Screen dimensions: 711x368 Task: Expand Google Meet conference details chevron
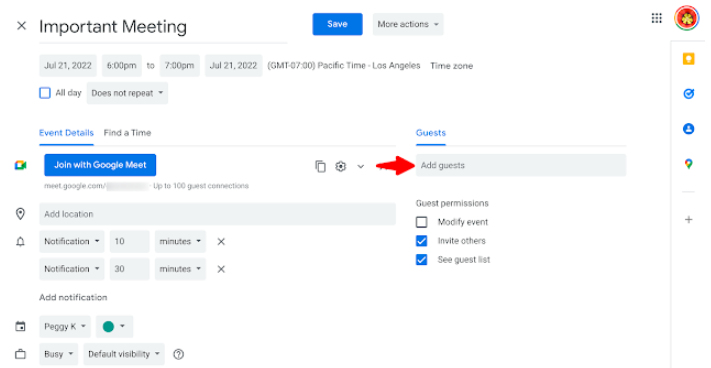click(x=360, y=166)
